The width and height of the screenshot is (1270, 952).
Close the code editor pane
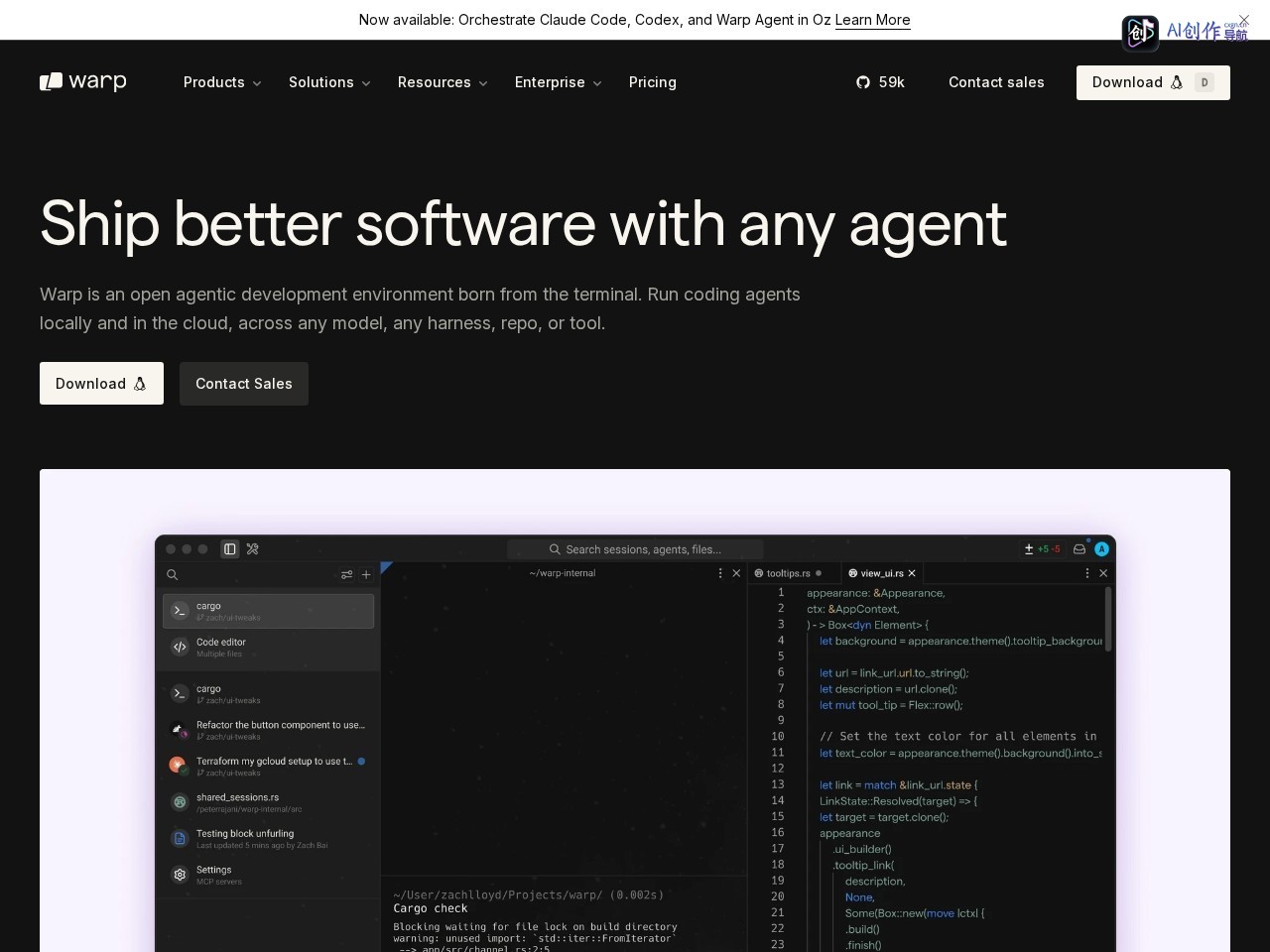(x=1103, y=573)
